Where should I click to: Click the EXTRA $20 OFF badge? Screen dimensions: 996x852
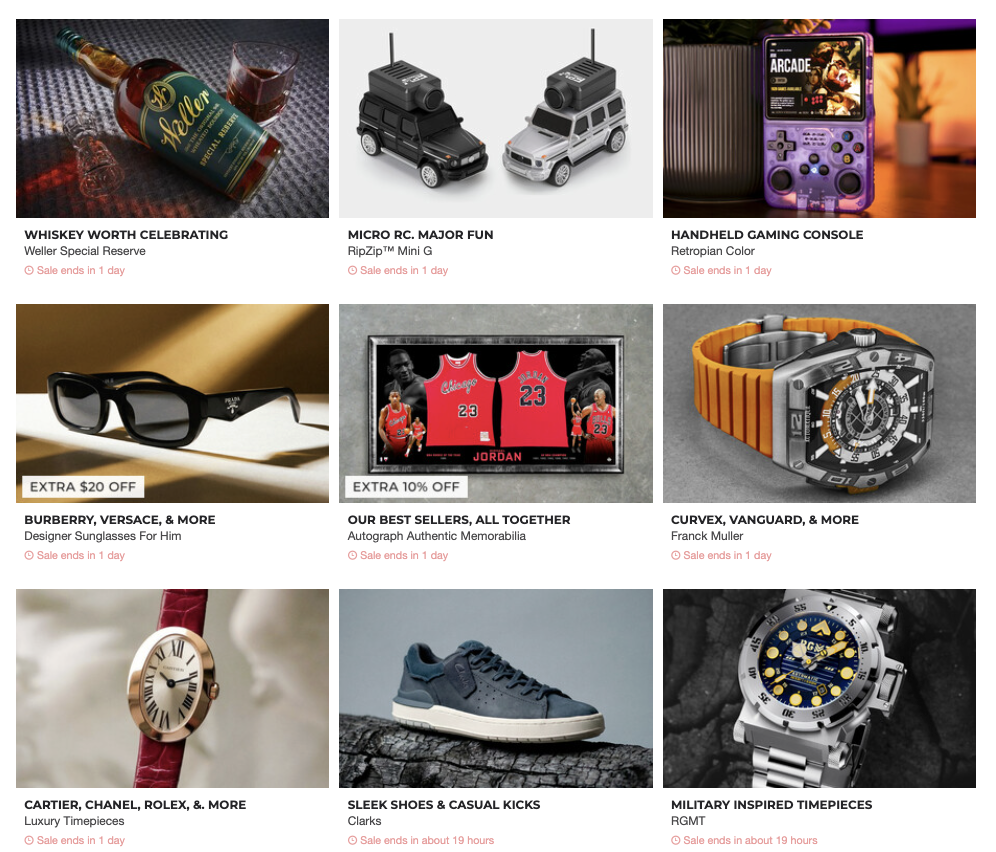(x=83, y=487)
